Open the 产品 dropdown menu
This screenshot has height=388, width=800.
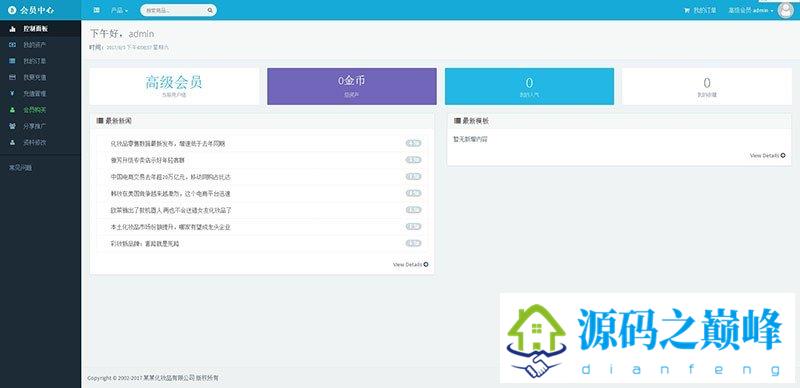119,10
